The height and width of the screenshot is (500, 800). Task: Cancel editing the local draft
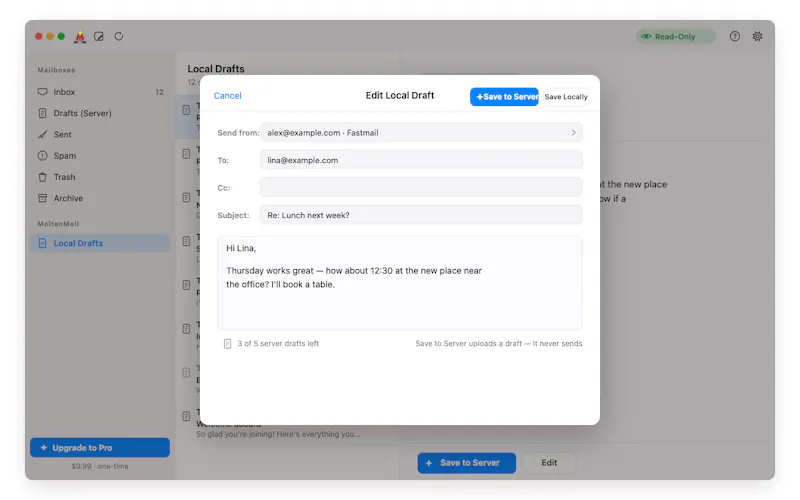click(227, 95)
